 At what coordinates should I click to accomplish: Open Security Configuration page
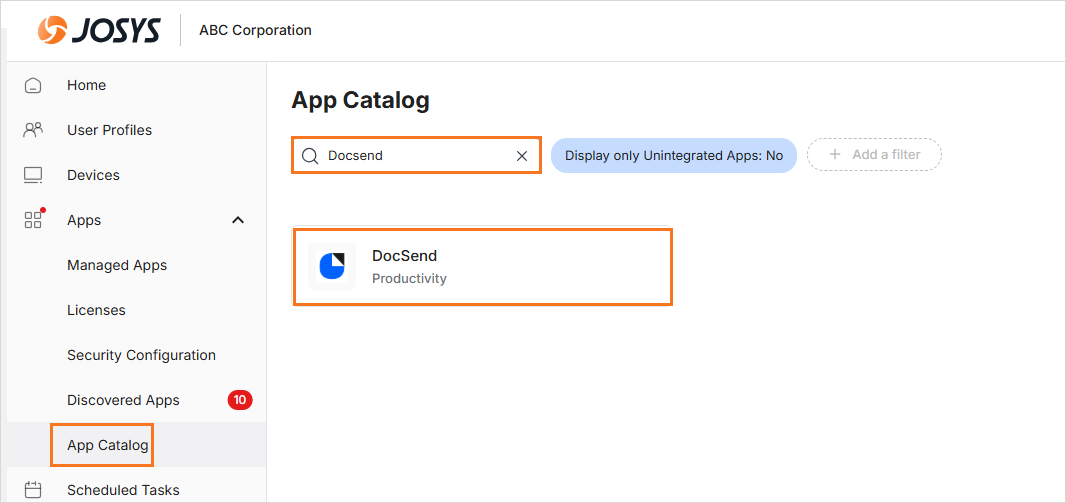[141, 355]
